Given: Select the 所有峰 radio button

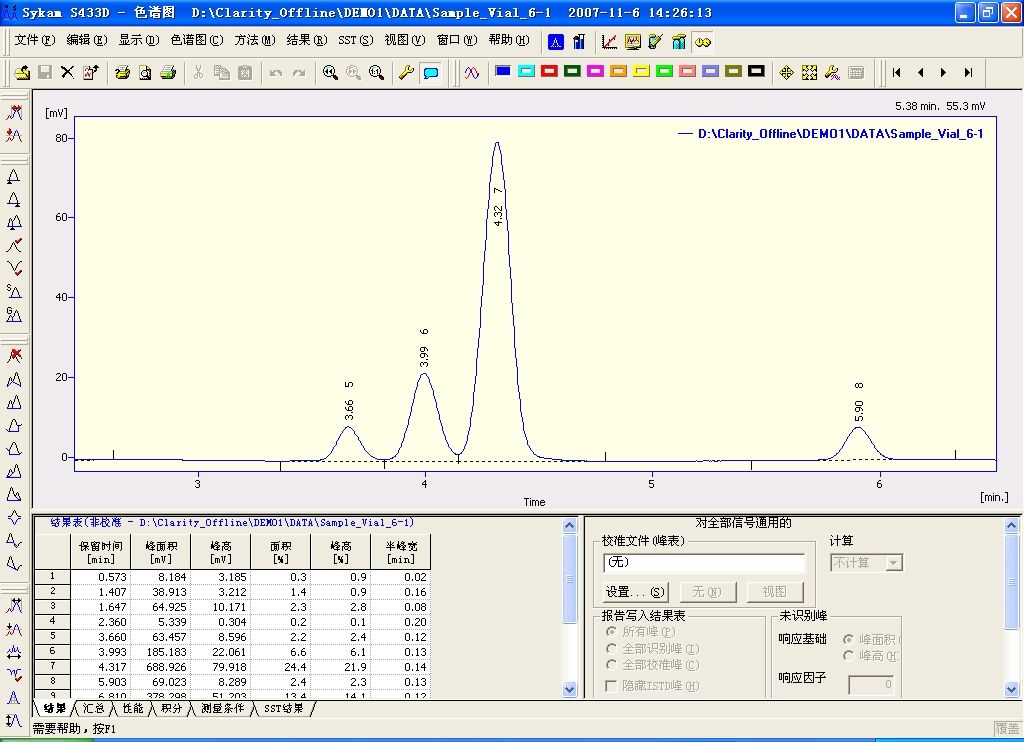Looking at the screenshot, I should (611, 632).
